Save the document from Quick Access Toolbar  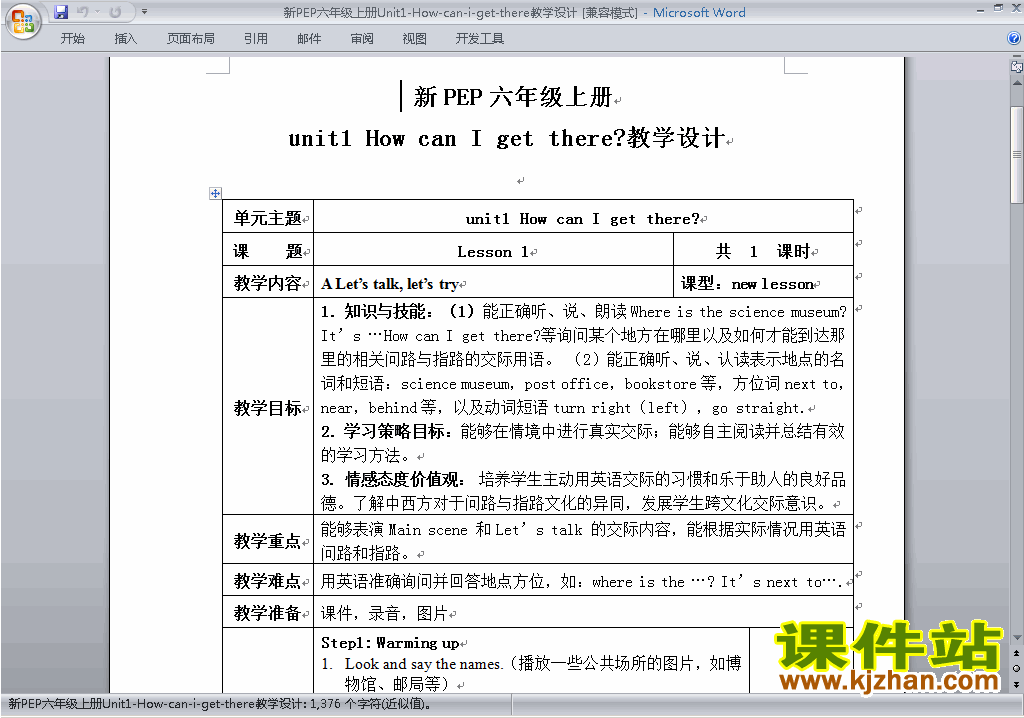[61, 12]
